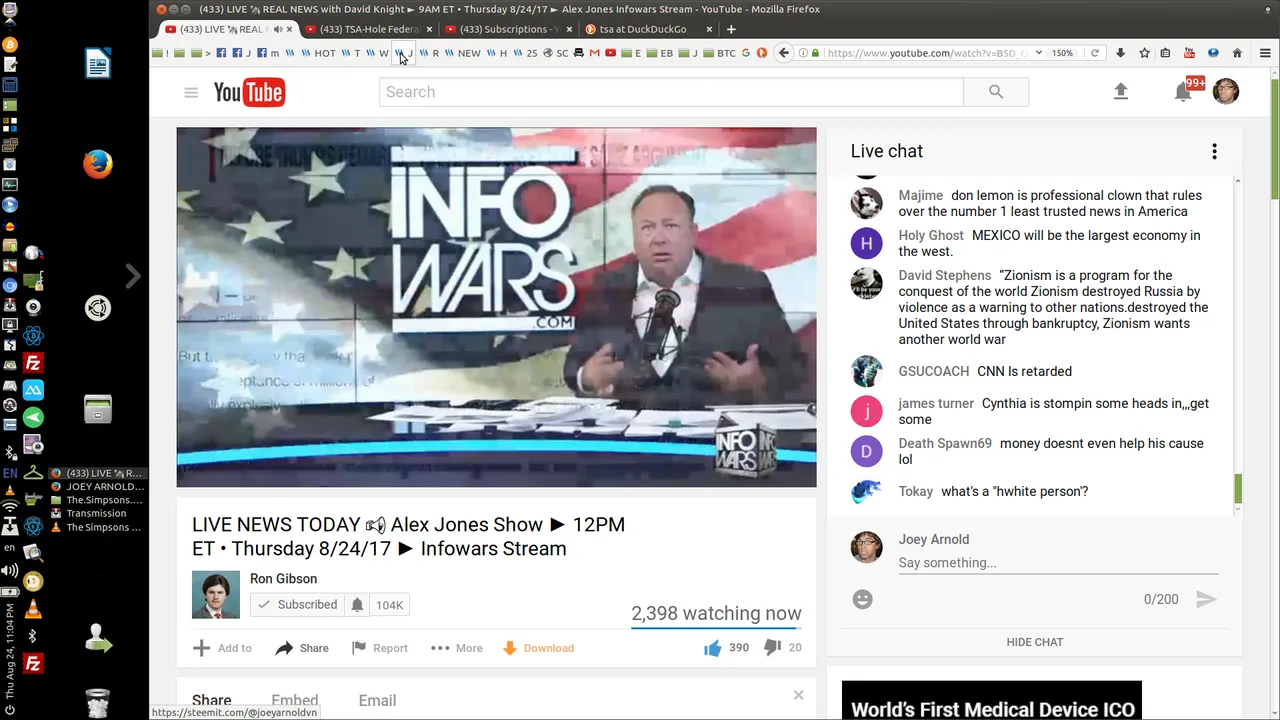Send the chat message arrow
Image resolution: width=1280 pixels, height=720 pixels.
(1206, 599)
